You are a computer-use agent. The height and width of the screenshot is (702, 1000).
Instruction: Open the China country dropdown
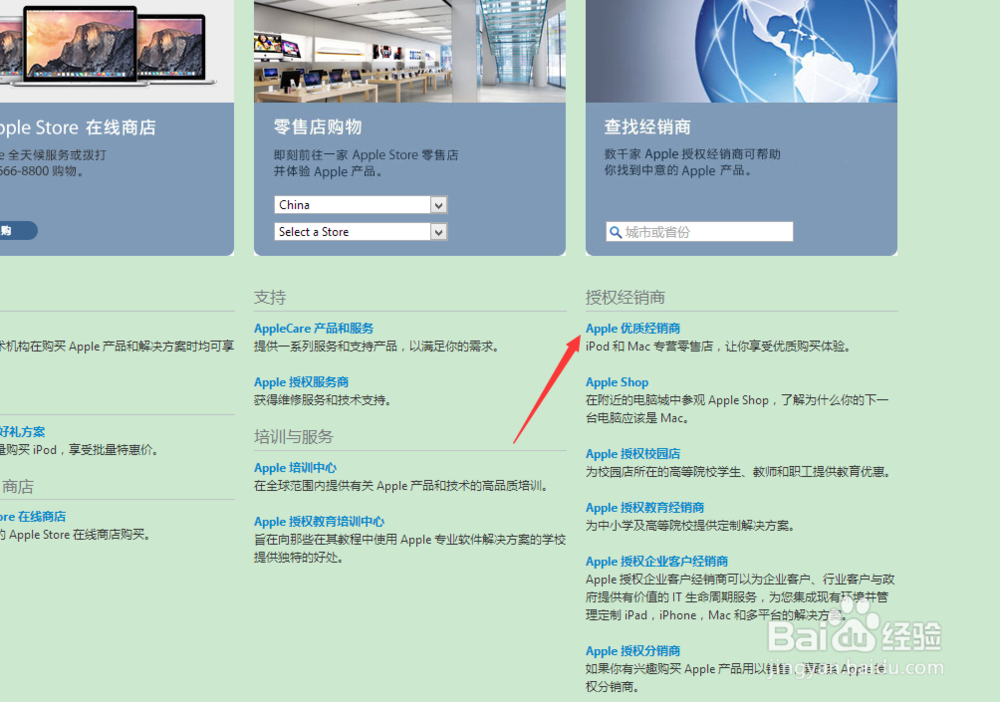coord(360,205)
